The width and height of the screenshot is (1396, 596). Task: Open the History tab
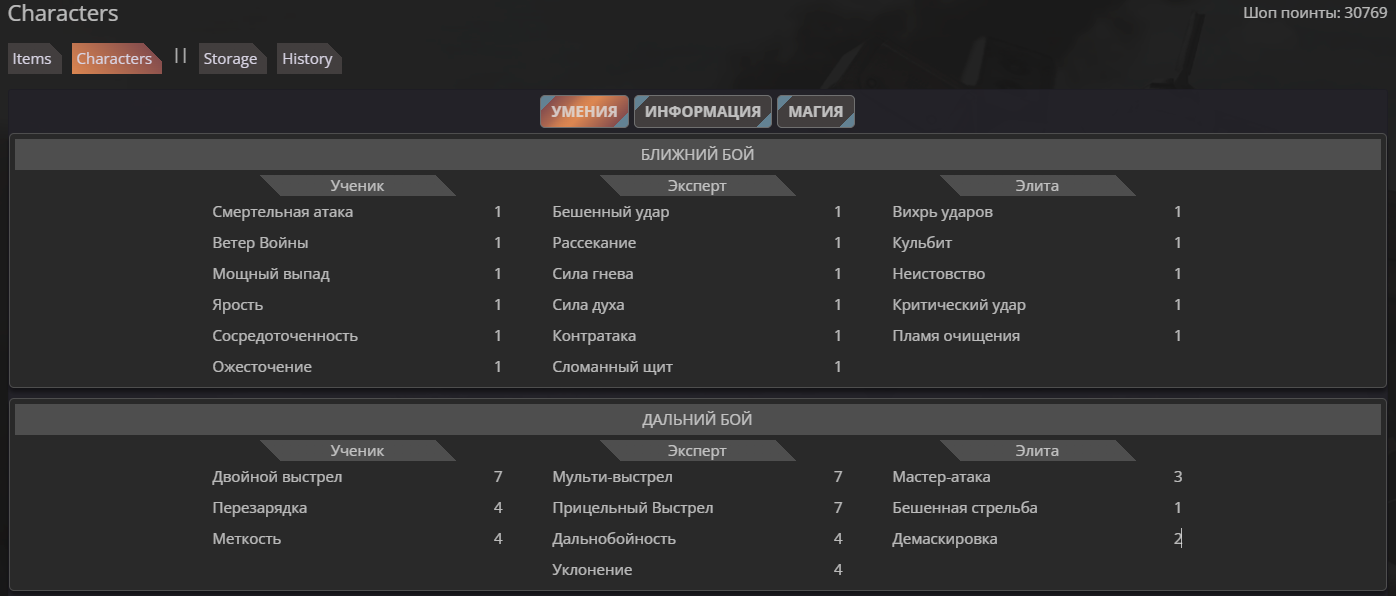coord(309,59)
